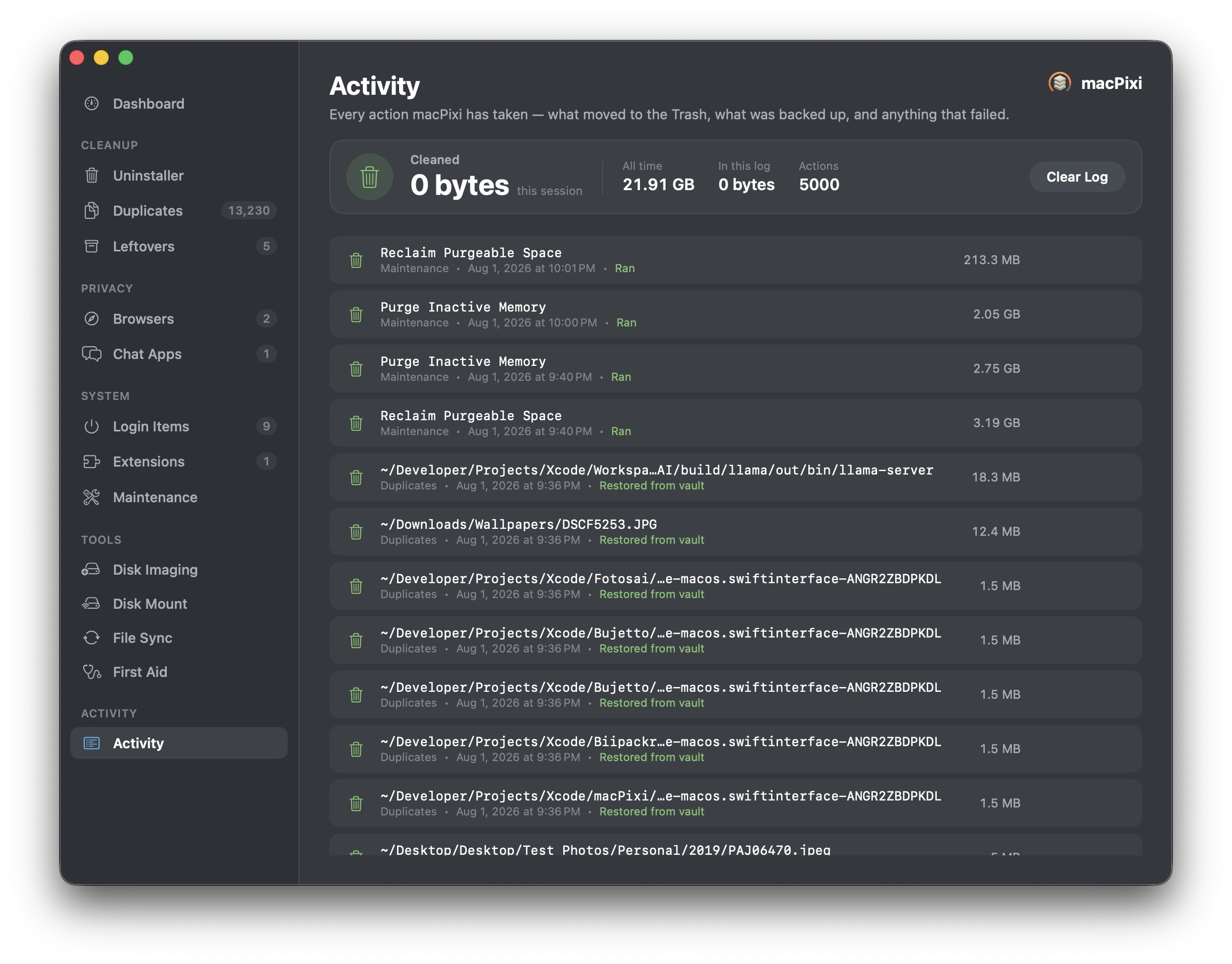Viewport: 1232px width, 964px height.
Task: Click the Disk Imaging drive icon
Action: [x=91, y=569]
